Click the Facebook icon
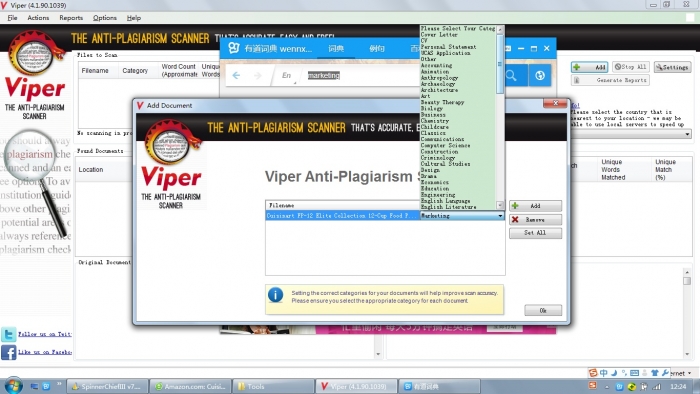 click(x=8, y=353)
